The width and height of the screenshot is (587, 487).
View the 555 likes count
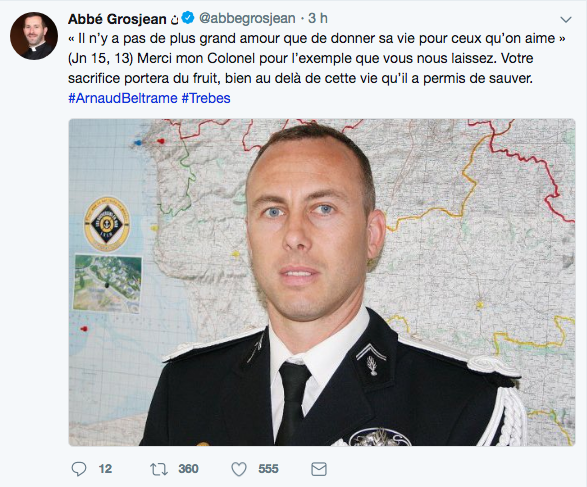pos(268,469)
